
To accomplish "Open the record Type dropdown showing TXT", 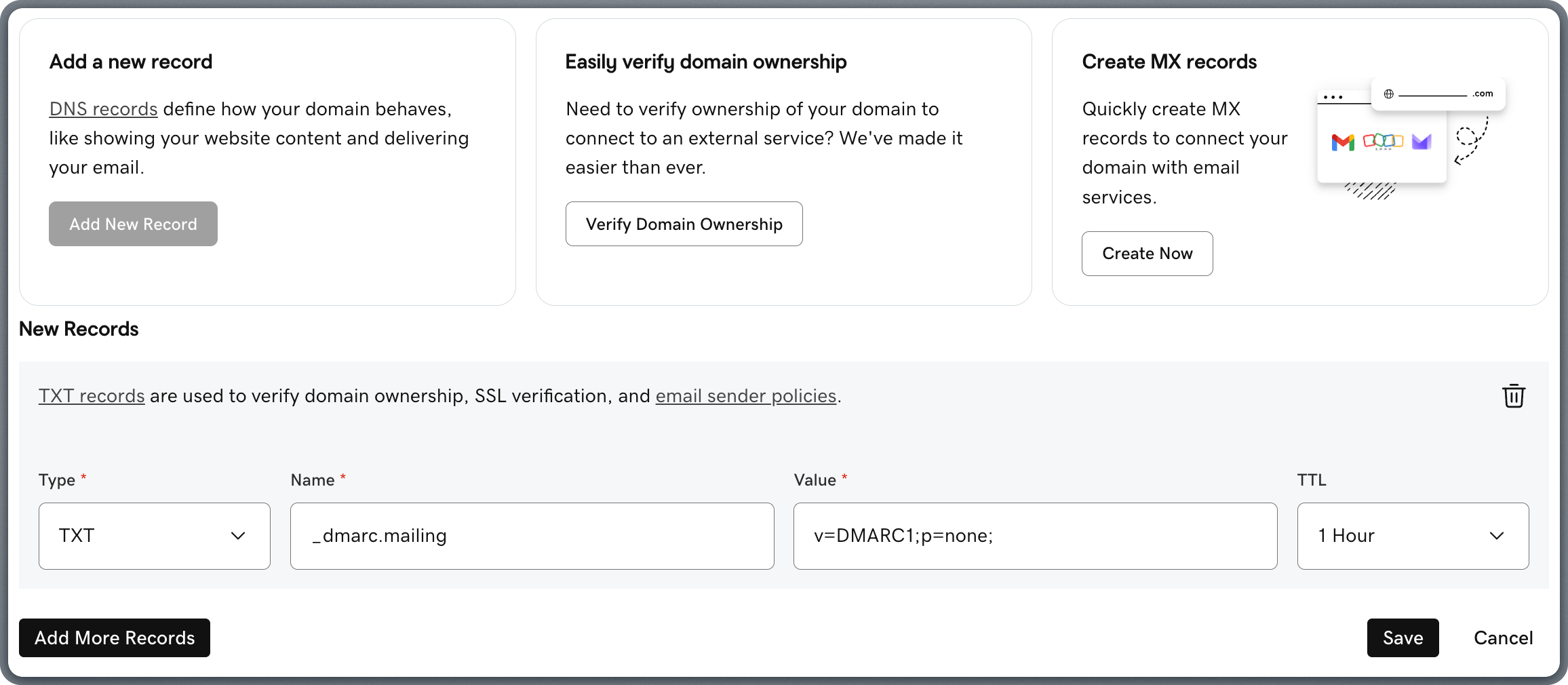I will tap(155, 536).
